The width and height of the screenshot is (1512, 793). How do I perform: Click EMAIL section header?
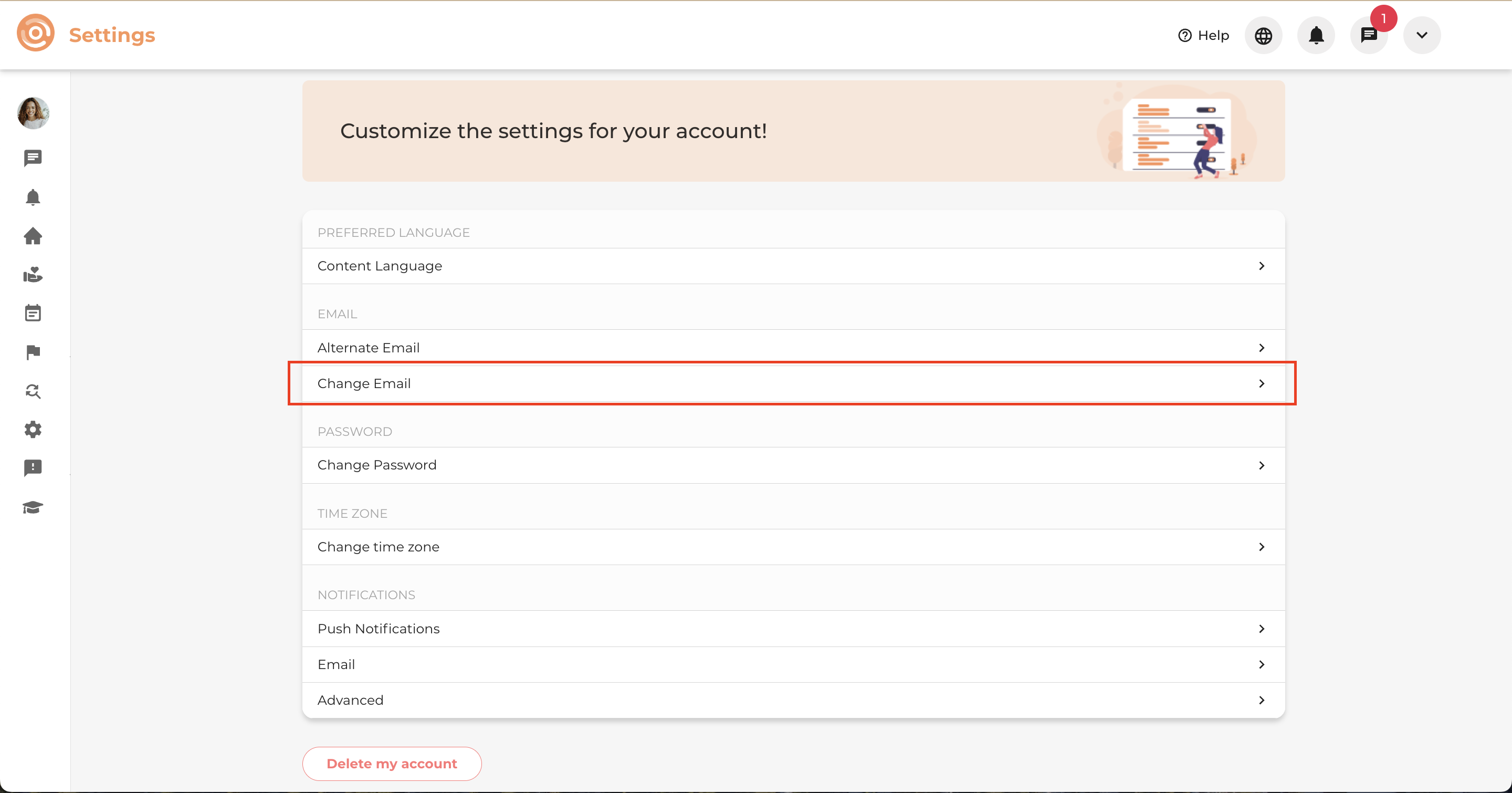(337, 314)
